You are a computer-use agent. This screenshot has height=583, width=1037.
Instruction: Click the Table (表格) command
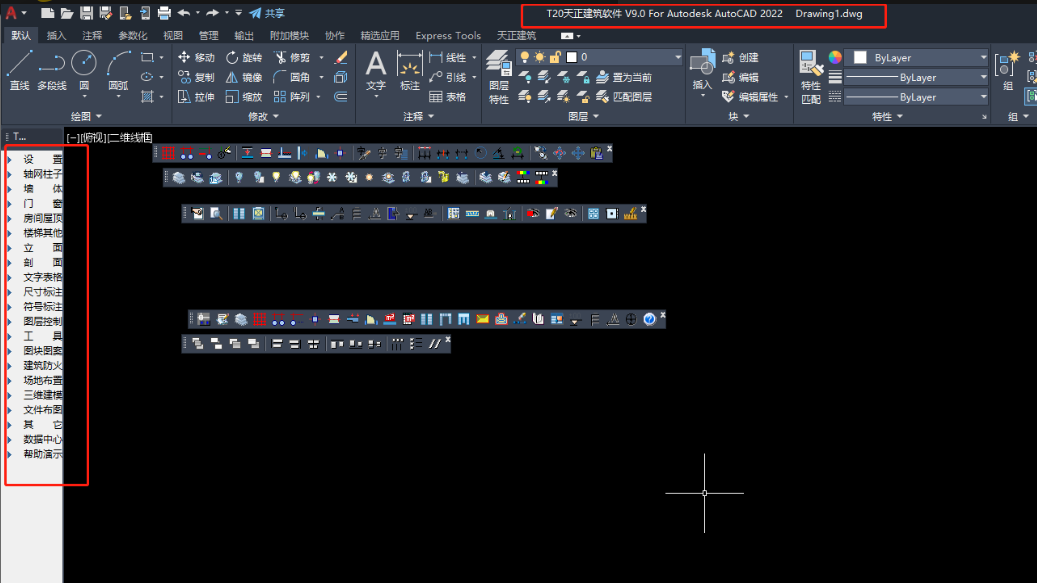click(x=448, y=97)
